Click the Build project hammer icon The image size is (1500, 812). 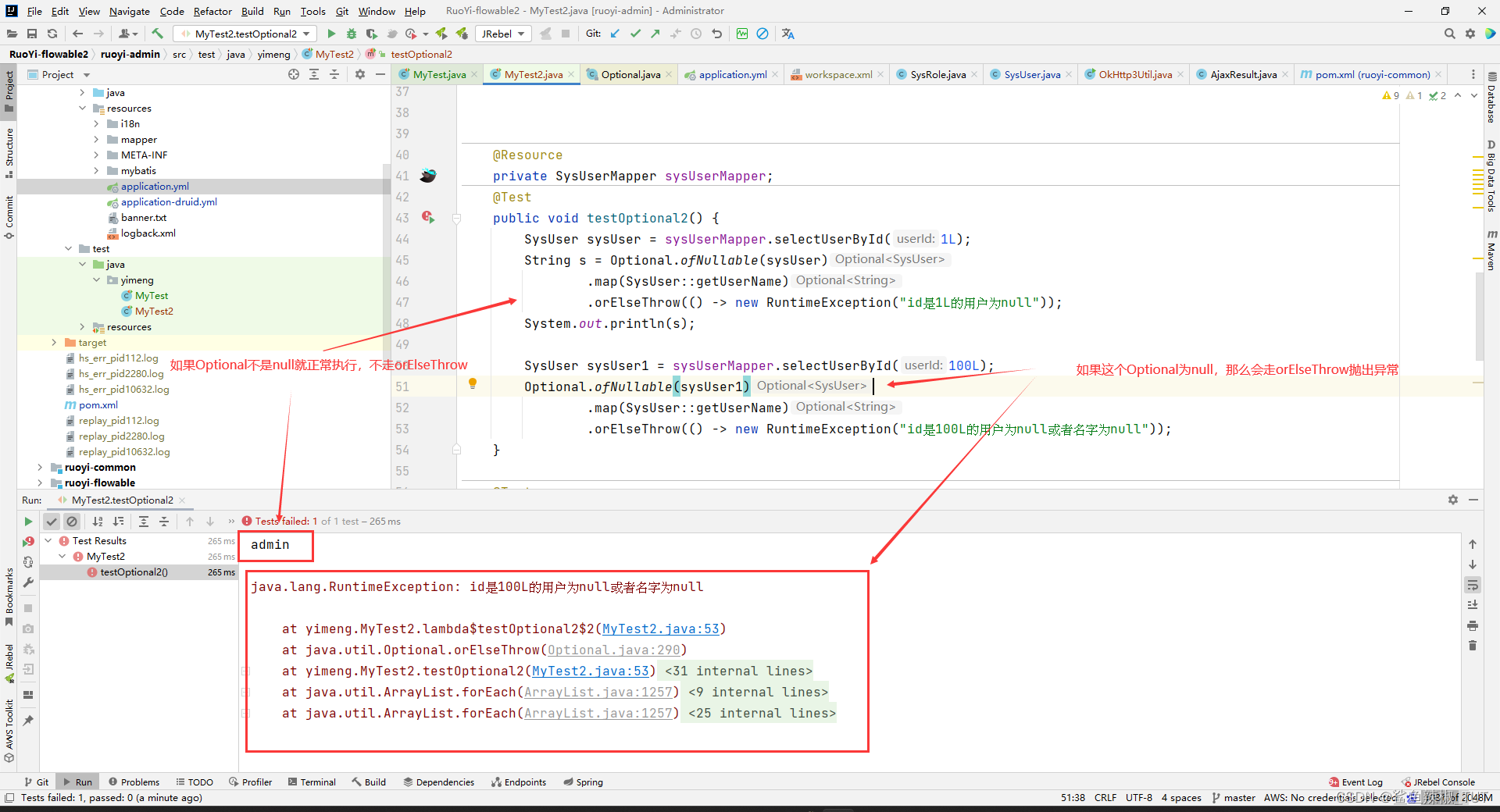[x=157, y=34]
